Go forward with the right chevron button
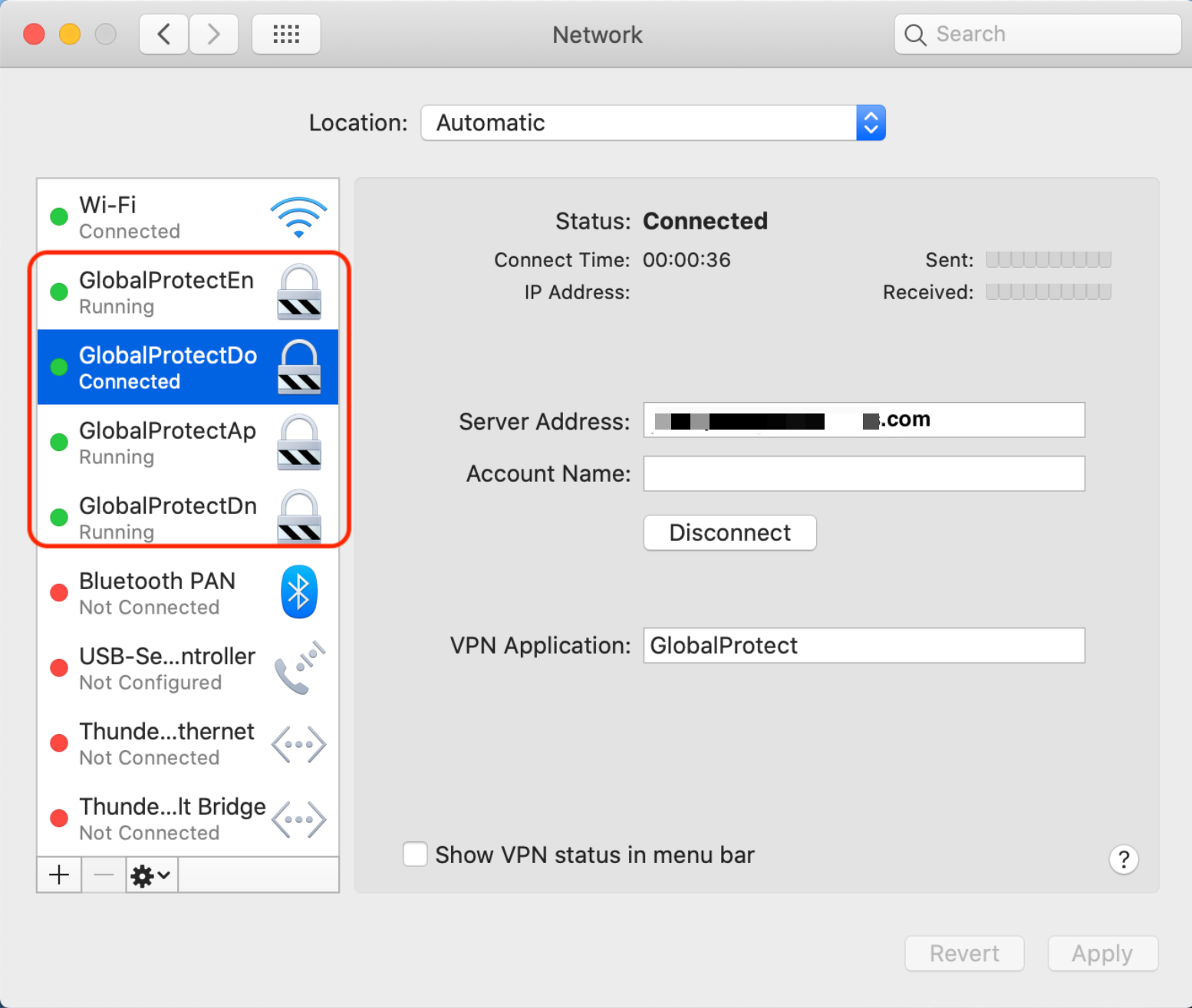This screenshot has width=1192, height=1008. [213, 35]
